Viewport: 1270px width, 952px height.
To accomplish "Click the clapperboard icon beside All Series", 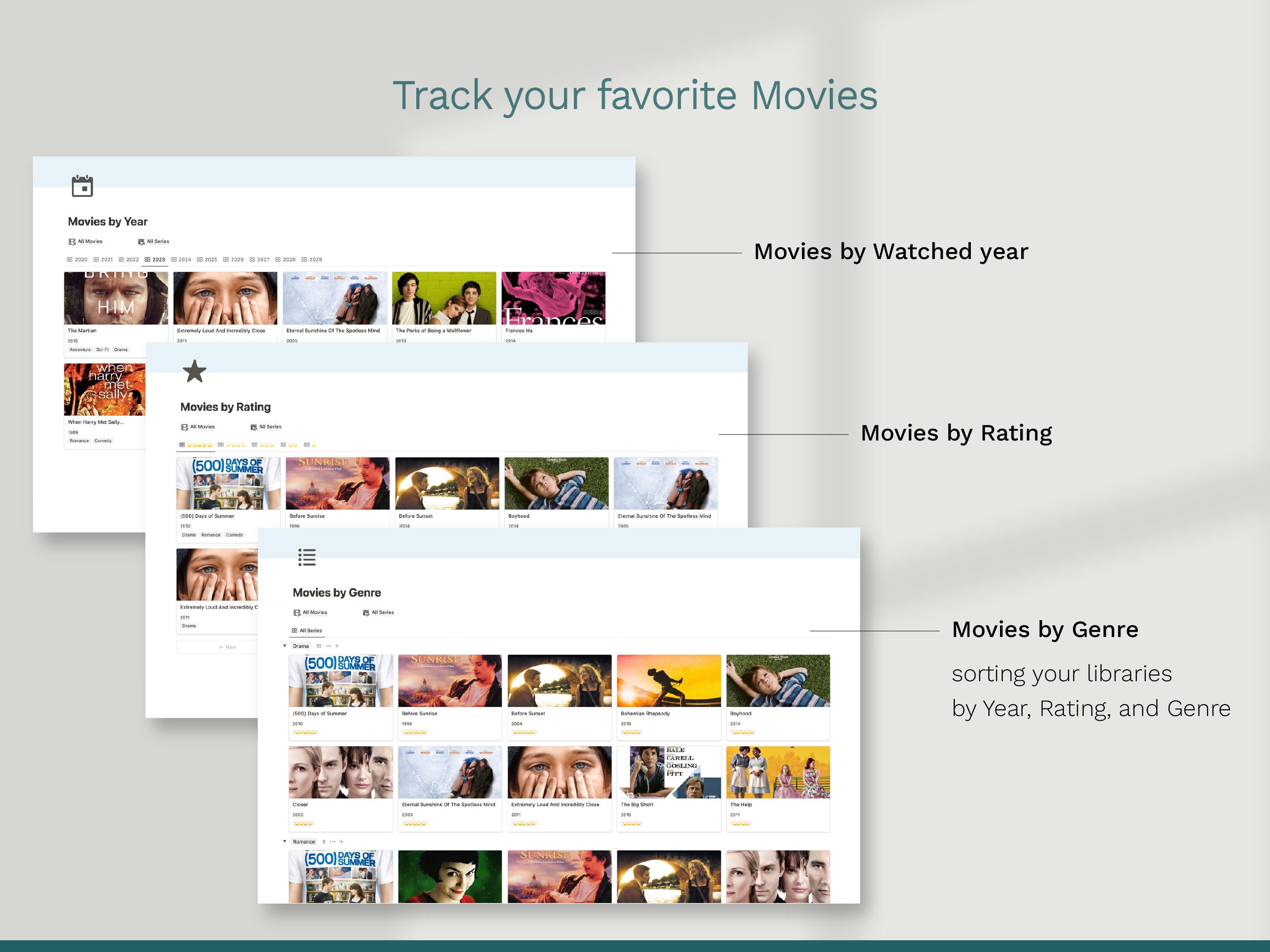I will point(141,241).
